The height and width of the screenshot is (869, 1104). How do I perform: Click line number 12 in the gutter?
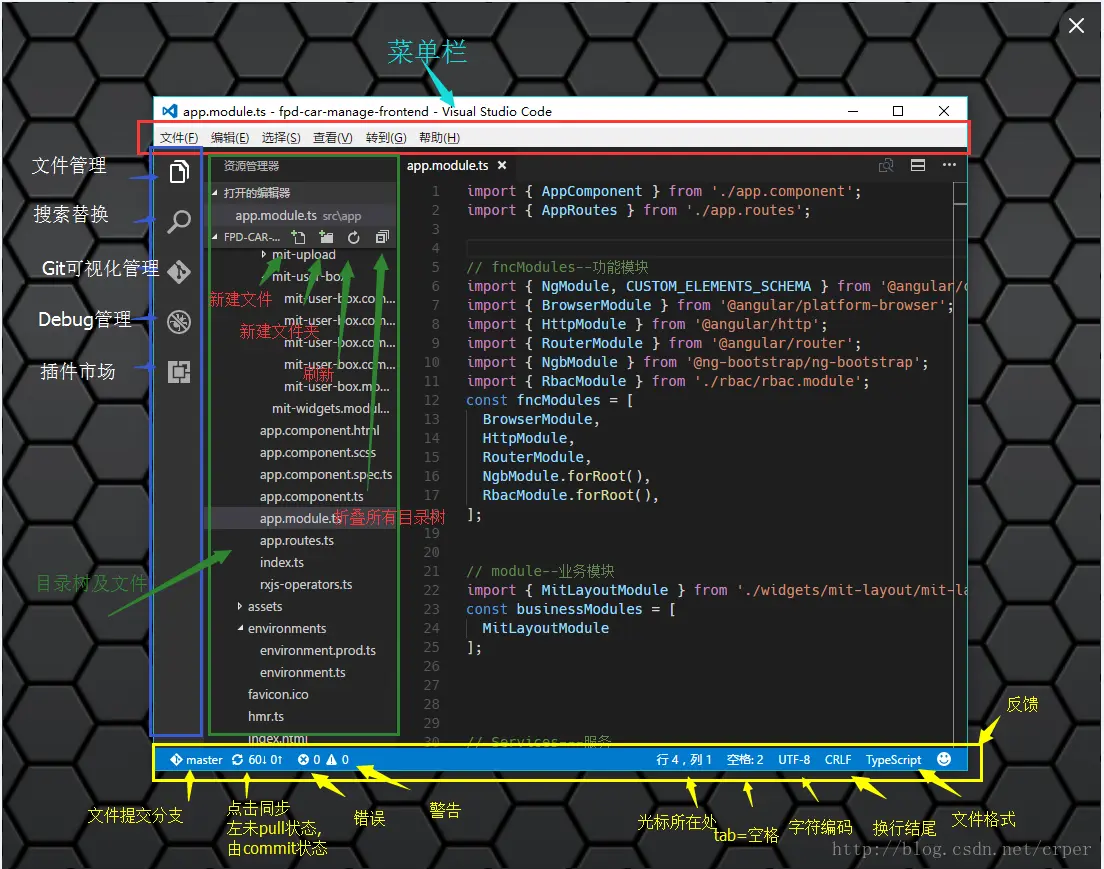(432, 400)
